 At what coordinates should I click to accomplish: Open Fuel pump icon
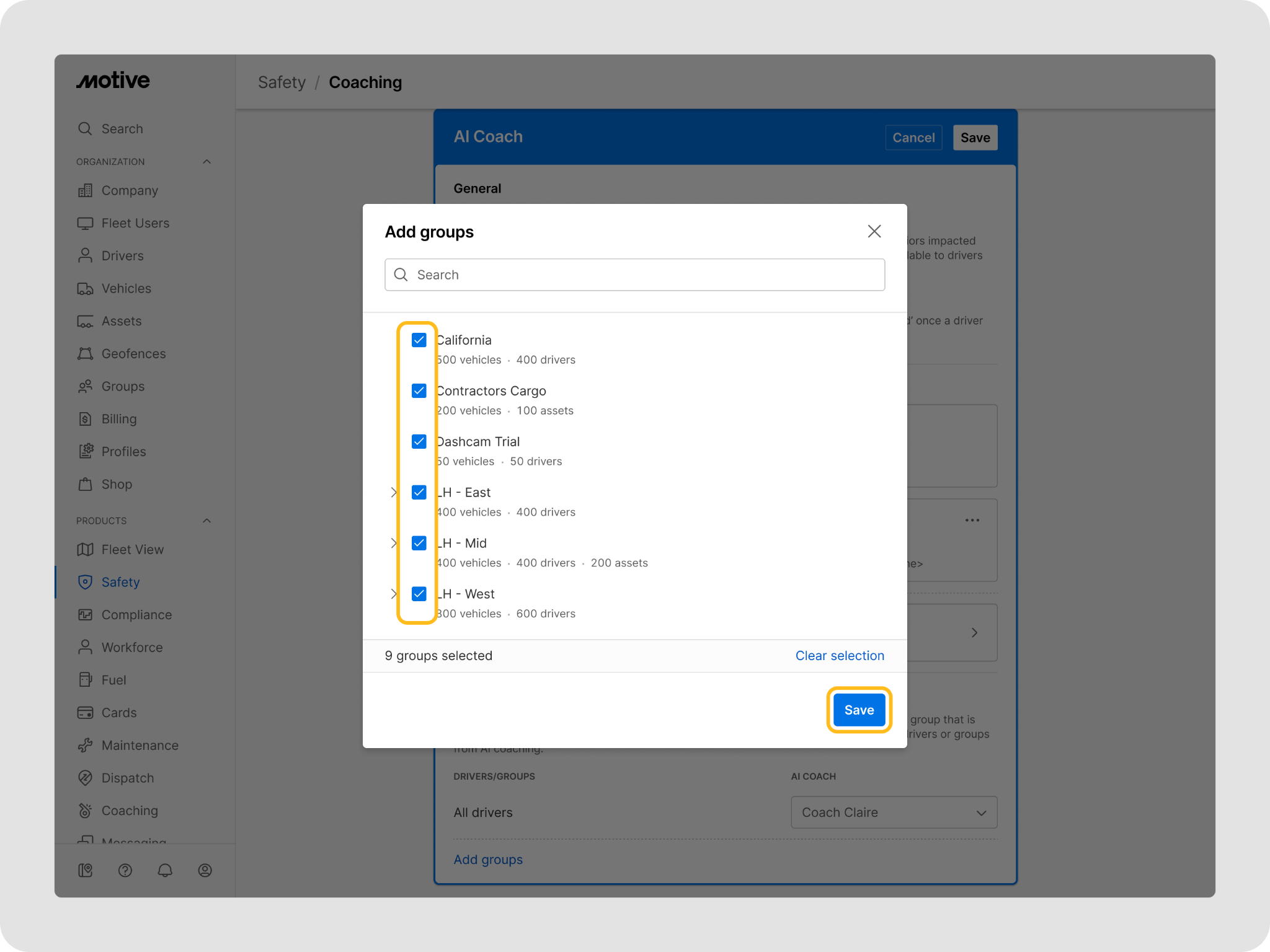pos(85,680)
